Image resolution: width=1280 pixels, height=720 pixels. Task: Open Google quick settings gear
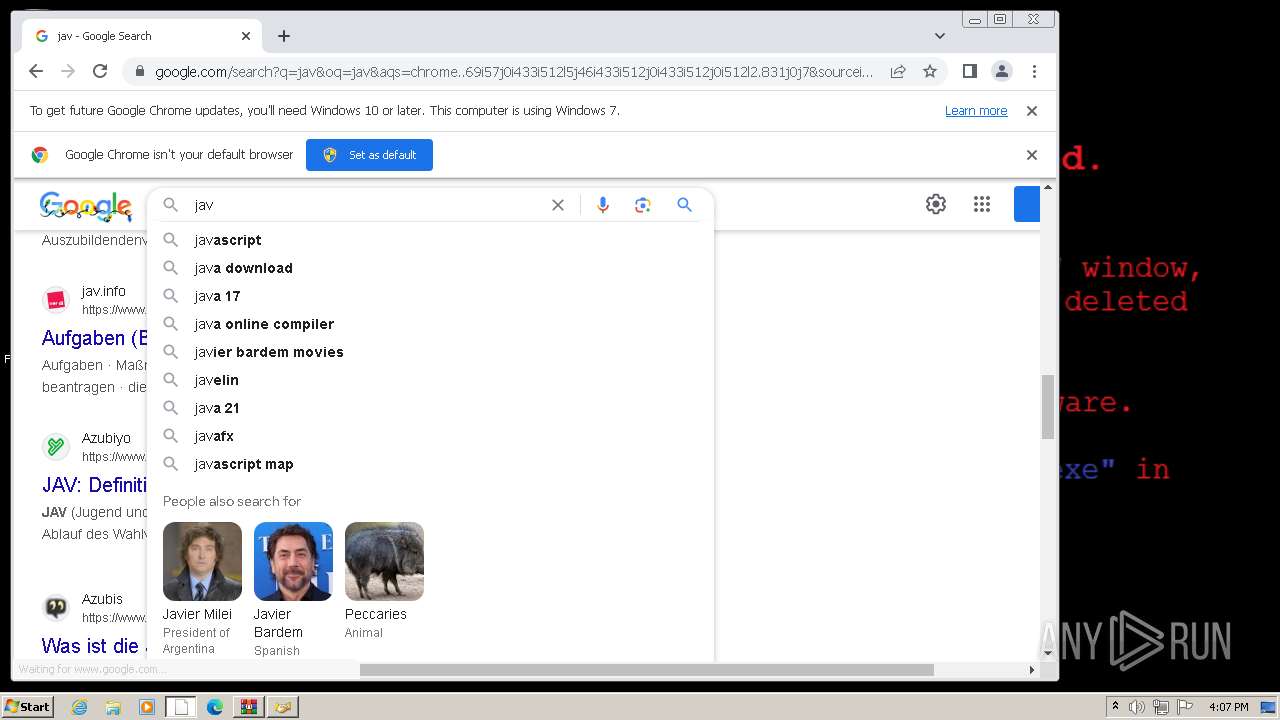pyautogui.click(x=936, y=204)
